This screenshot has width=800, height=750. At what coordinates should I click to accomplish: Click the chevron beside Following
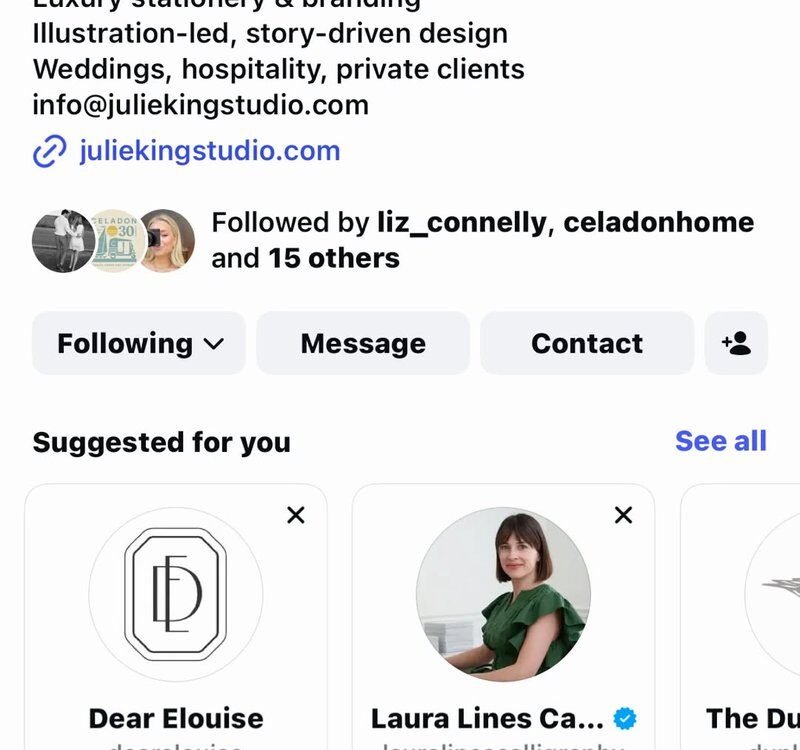click(x=214, y=344)
